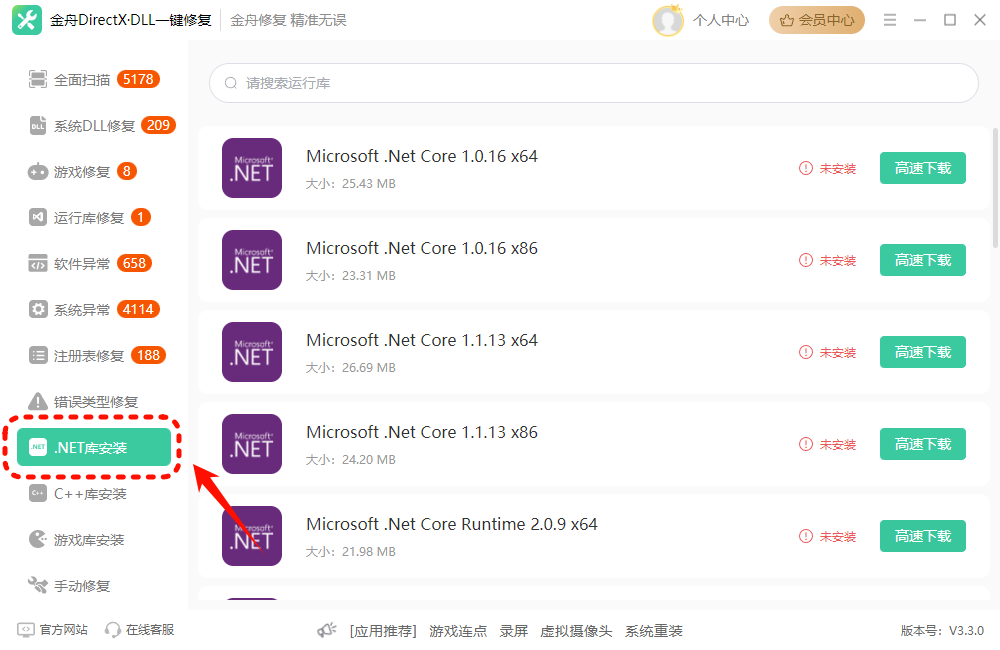Click the 在线客服 headset icon

click(113, 630)
